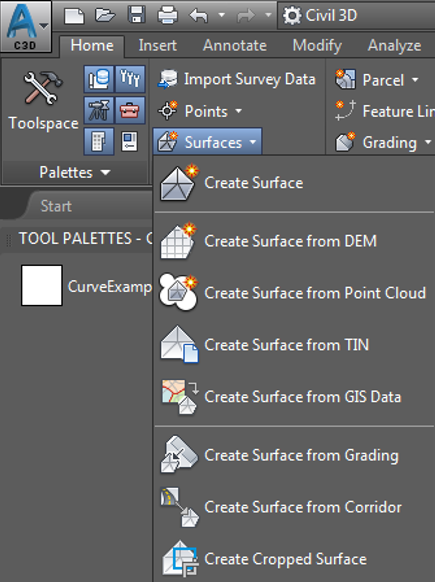Viewport: 435px width, 582px height.
Task: Choose Create Surface from TIN
Action: pos(294,345)
